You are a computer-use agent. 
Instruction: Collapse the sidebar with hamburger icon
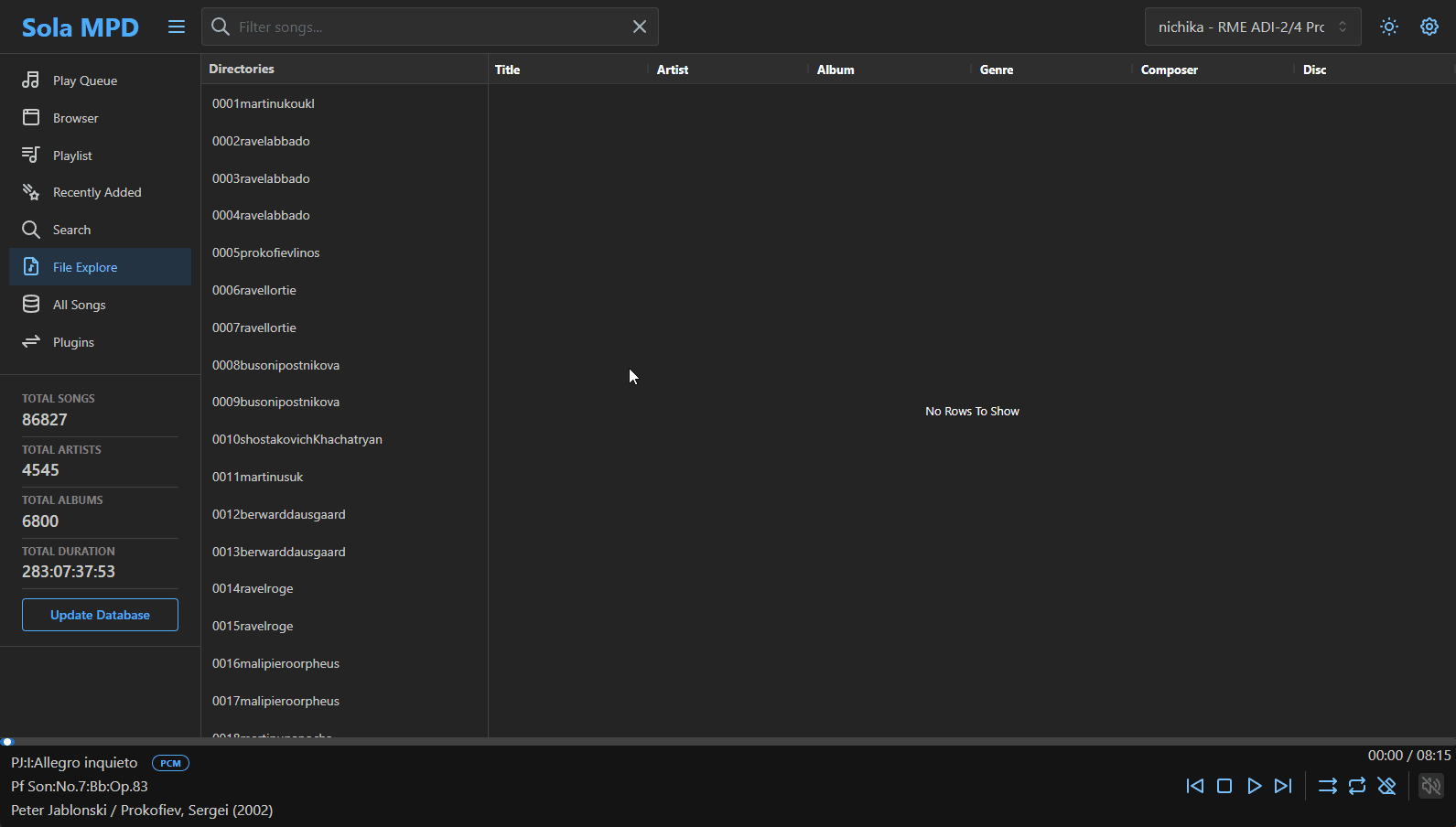click(x=177, y=27)
